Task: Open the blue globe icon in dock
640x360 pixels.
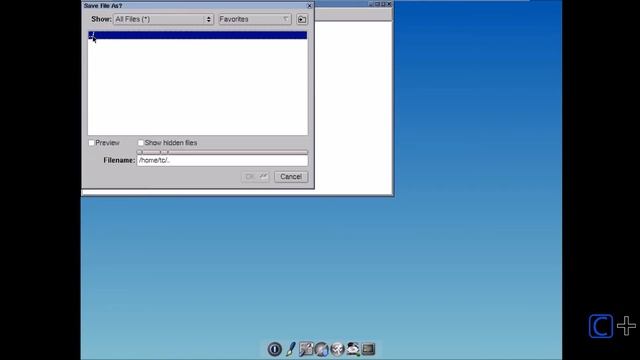Action: [322, 349]
